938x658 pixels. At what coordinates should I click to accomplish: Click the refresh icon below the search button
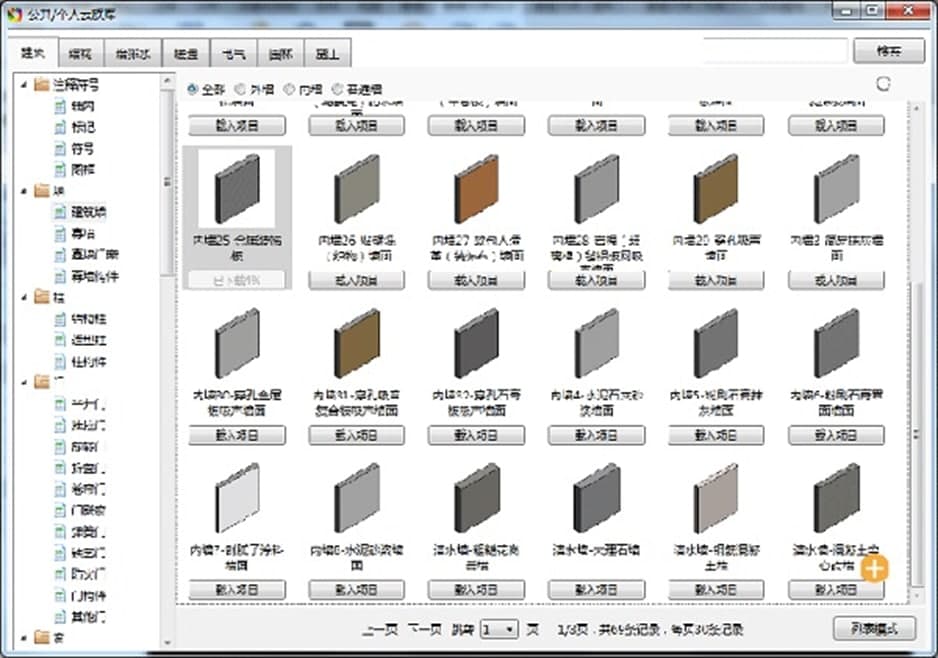(883, 85)
